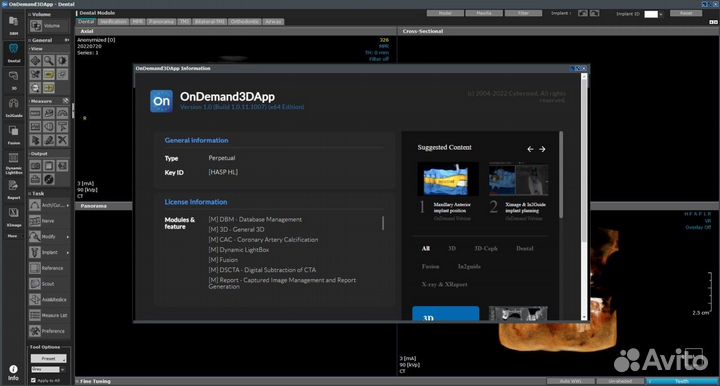Switch to the Panorama tab

(x=161, y=22)
